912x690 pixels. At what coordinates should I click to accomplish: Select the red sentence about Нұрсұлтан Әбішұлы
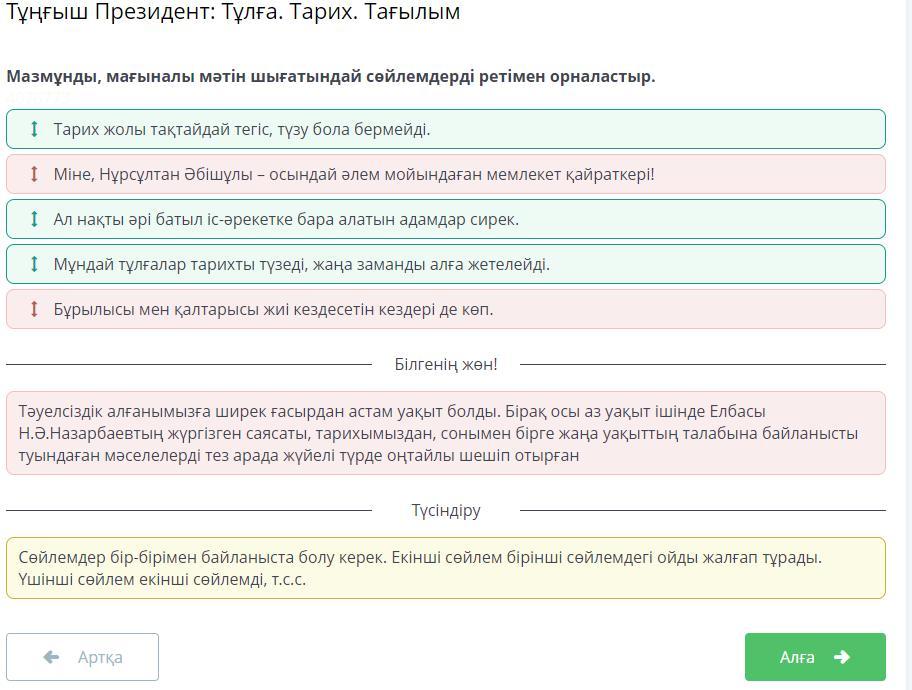[354, 174]
